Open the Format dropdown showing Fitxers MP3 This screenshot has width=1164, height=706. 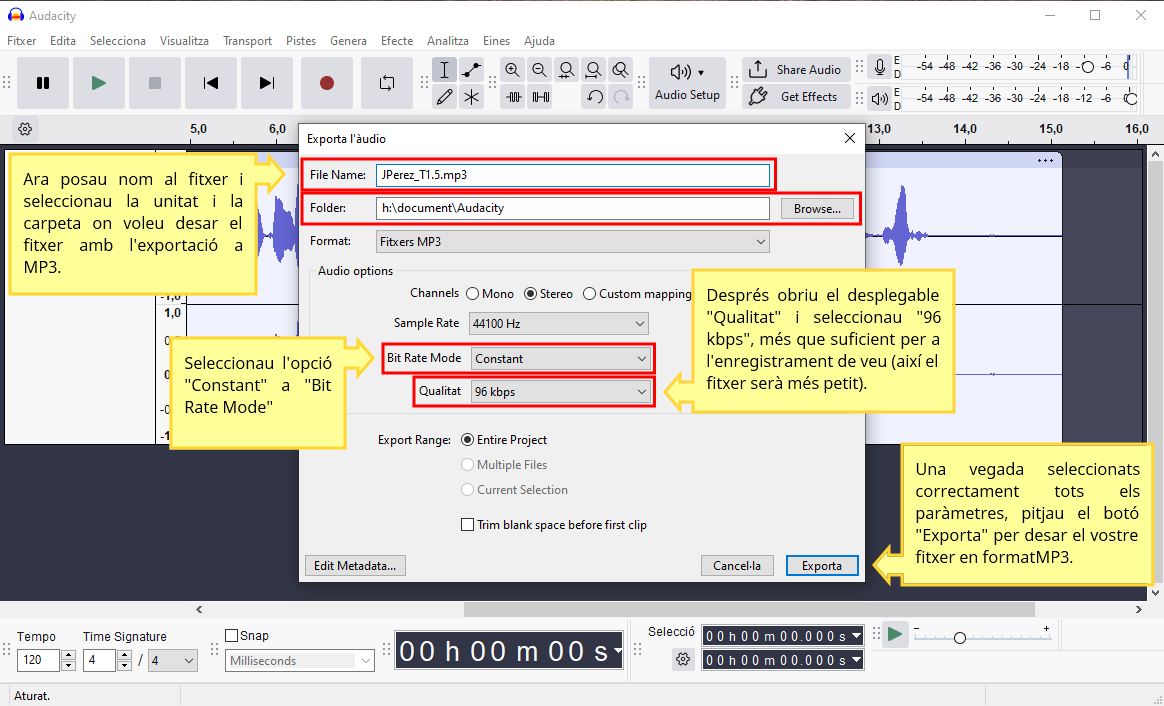click(572, 242)
